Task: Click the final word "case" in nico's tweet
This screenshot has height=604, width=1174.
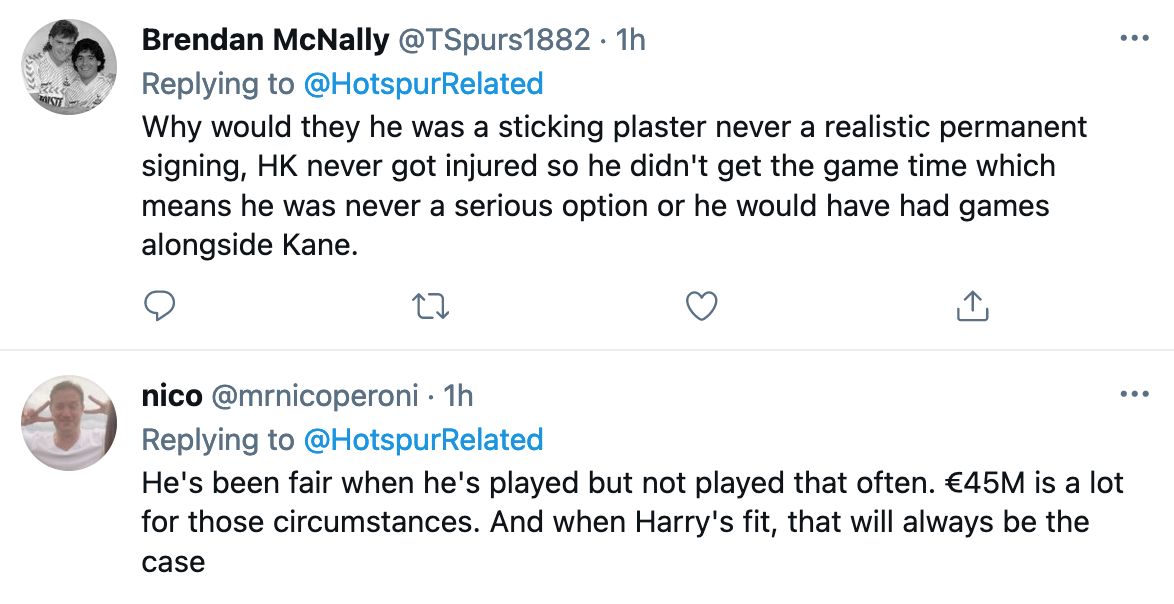Action: 173,561
